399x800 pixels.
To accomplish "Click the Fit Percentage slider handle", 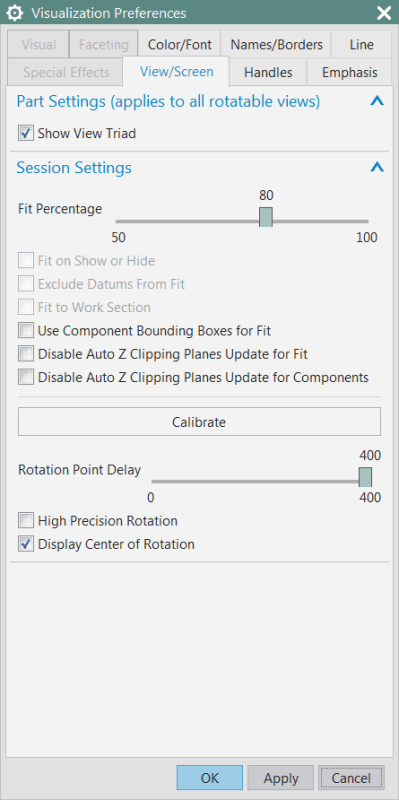I will (x=266, y=217).
